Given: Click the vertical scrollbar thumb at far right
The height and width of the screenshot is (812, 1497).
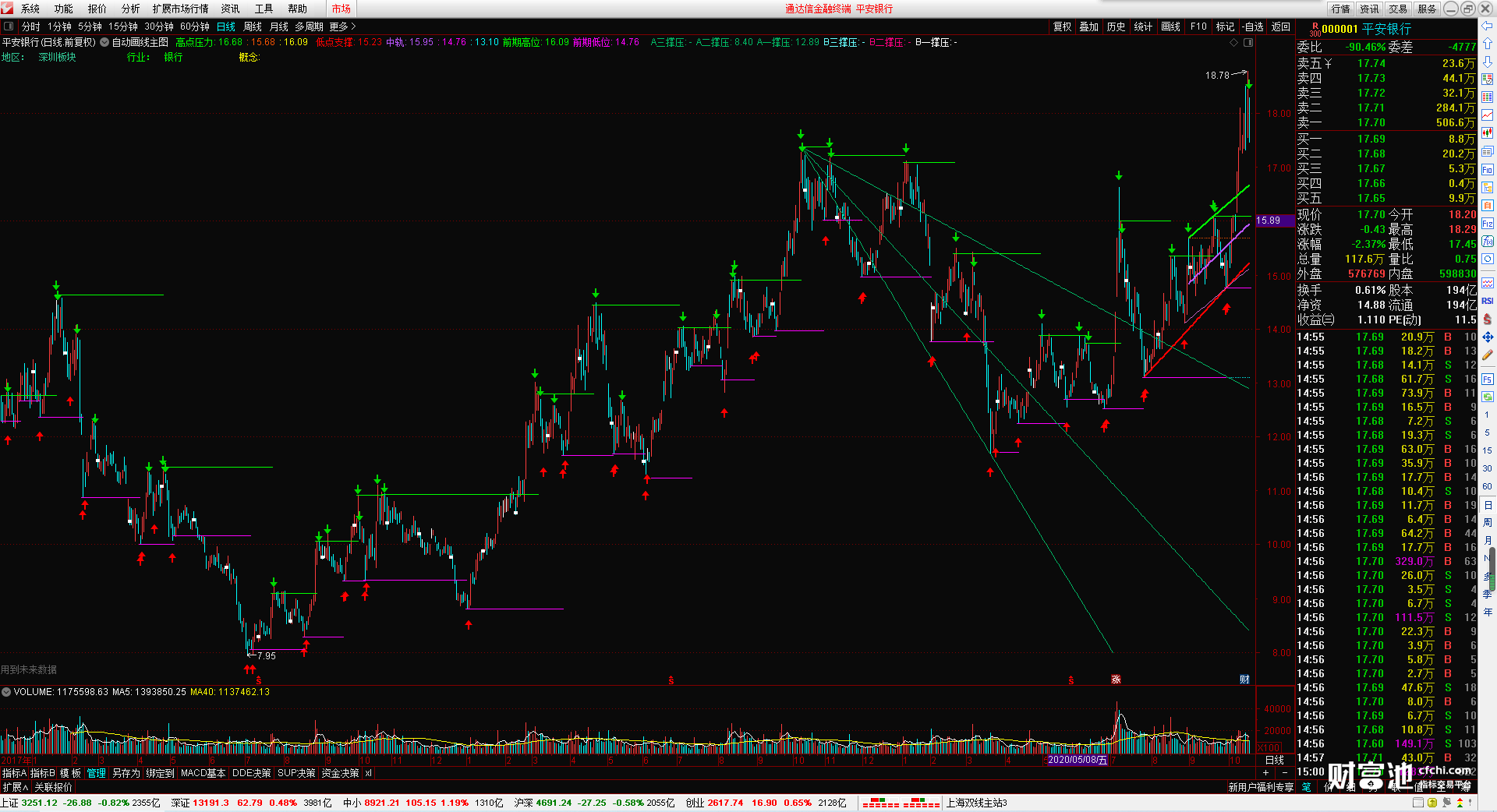Looking at the screenshot, I should pyautogui.click(x=1493, y=570).
